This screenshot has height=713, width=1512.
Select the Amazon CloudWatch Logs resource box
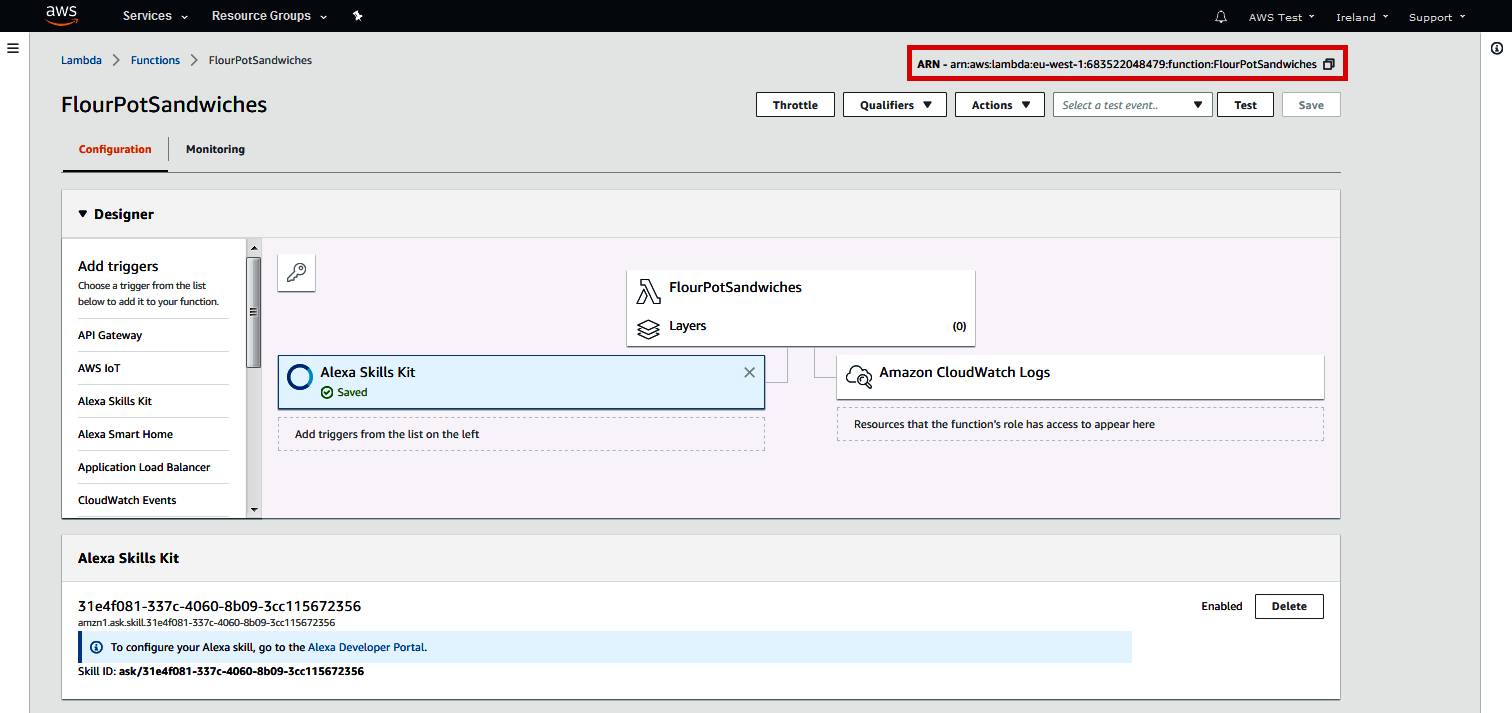tap(1080, 376)
